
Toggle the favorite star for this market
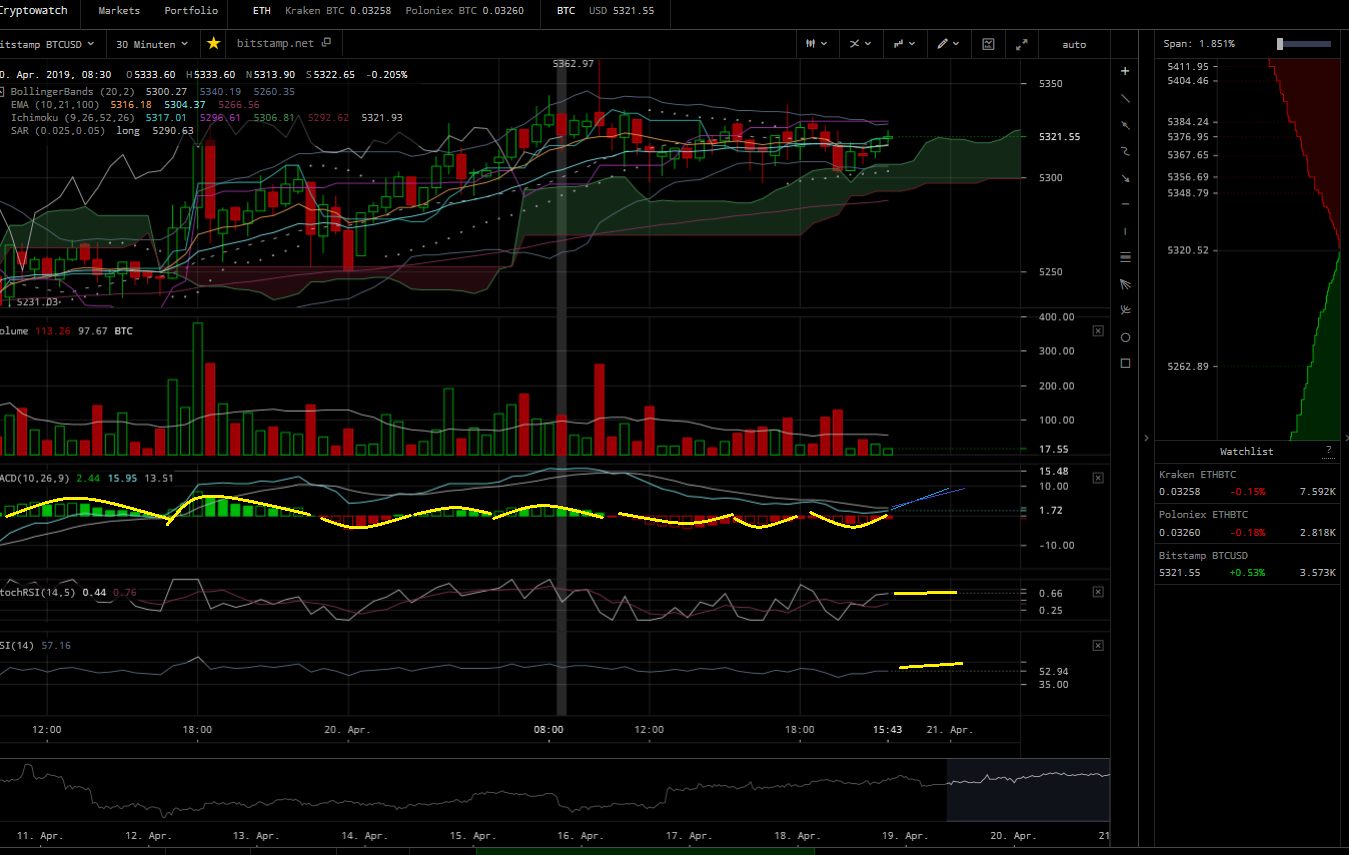coord(213,44)
